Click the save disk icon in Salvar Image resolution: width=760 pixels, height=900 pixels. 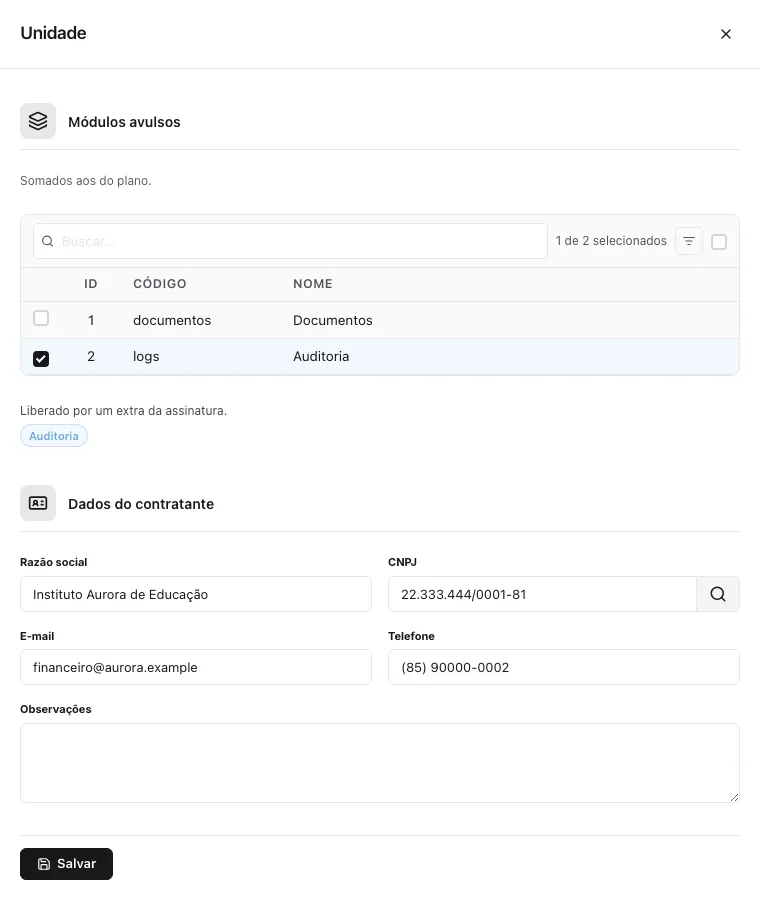point(44,864)
